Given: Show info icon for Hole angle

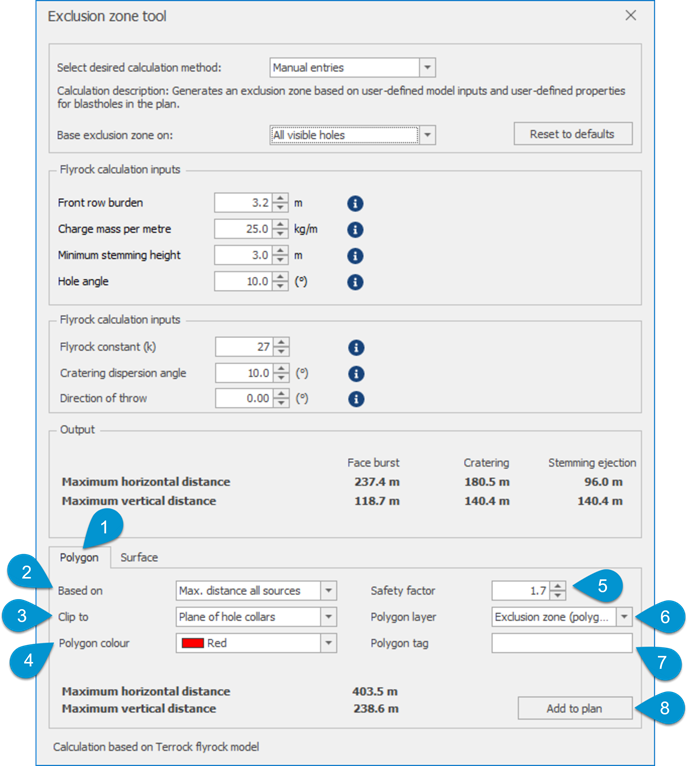Looking at the screenshot, I should (x=355, y=282).
